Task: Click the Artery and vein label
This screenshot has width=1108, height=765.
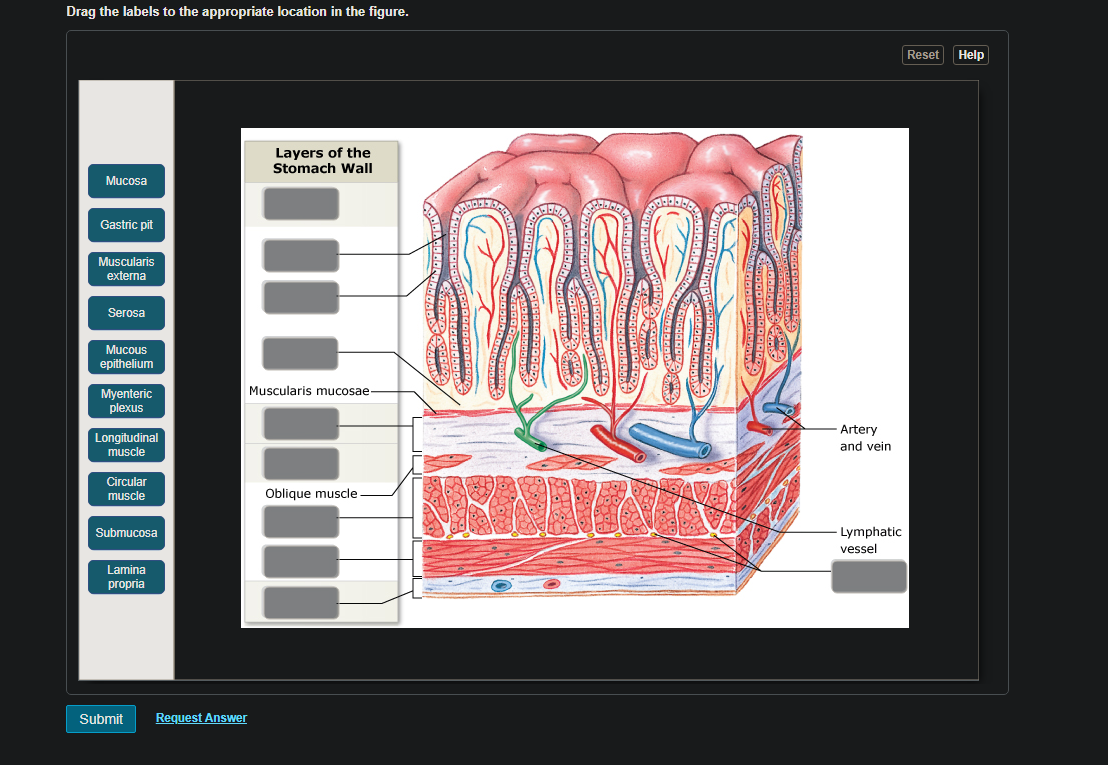Action: 865,438
